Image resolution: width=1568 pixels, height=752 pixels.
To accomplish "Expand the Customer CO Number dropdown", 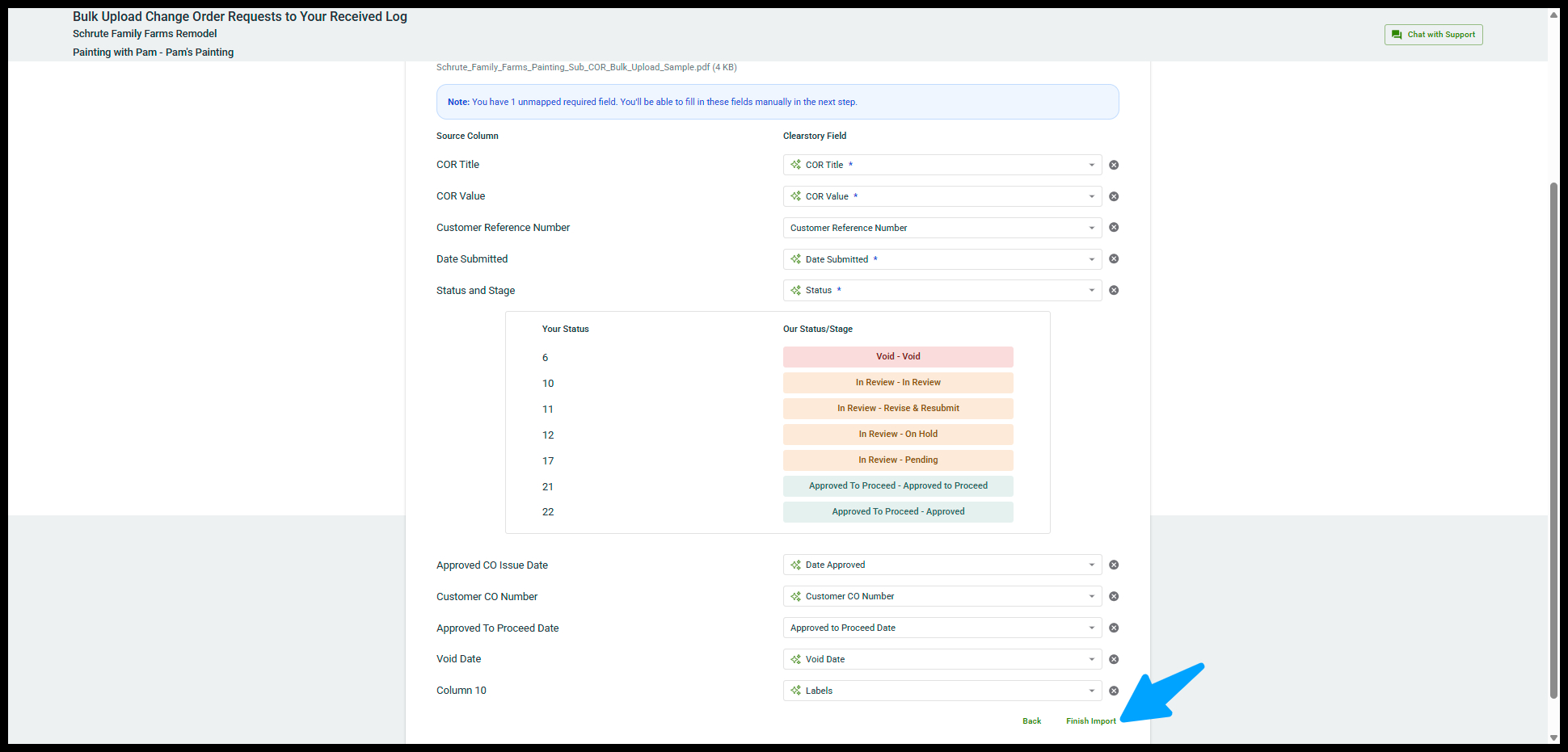I will coord(942,597).
